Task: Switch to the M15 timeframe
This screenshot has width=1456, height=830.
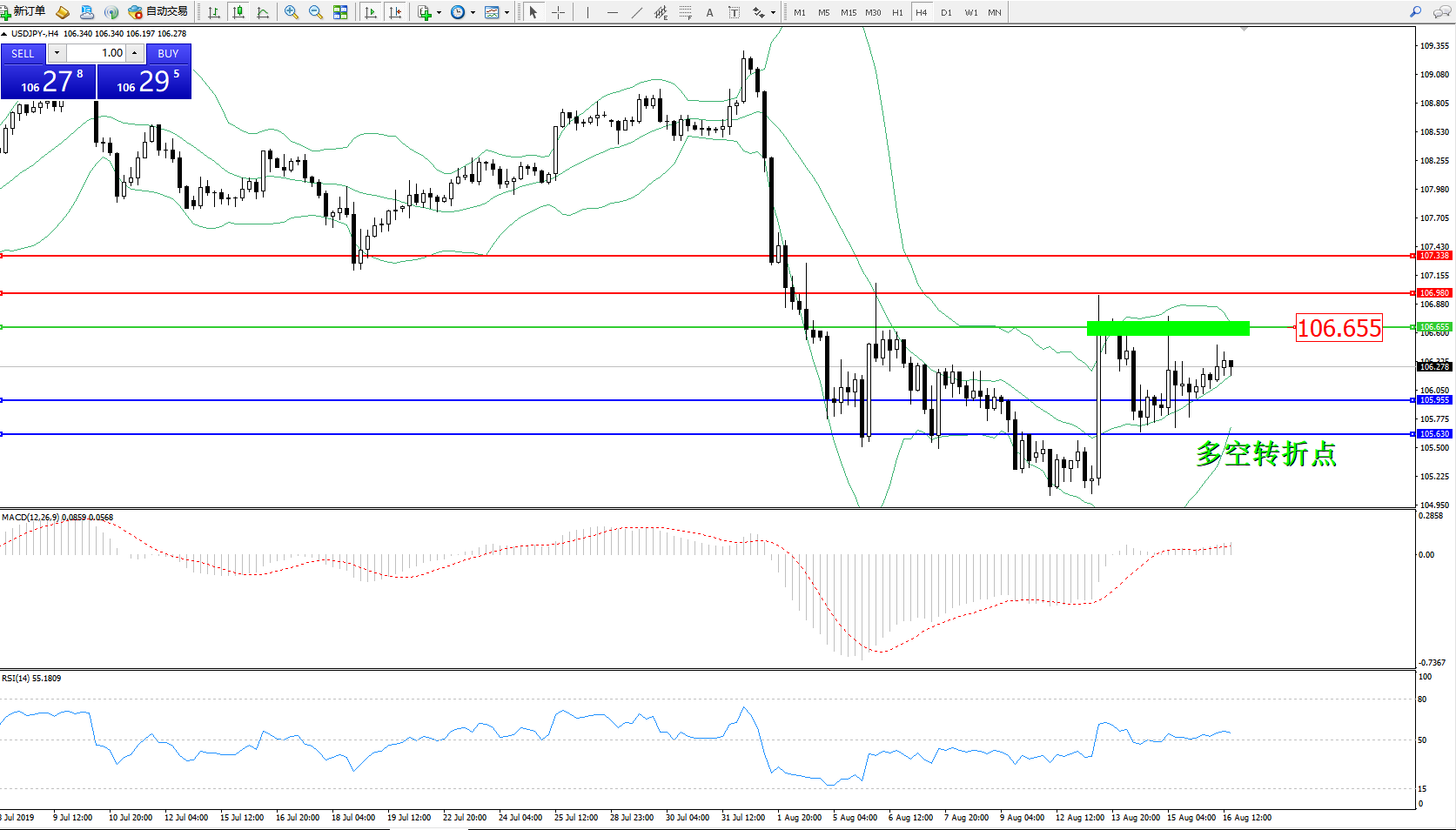Action: [848, 12]
